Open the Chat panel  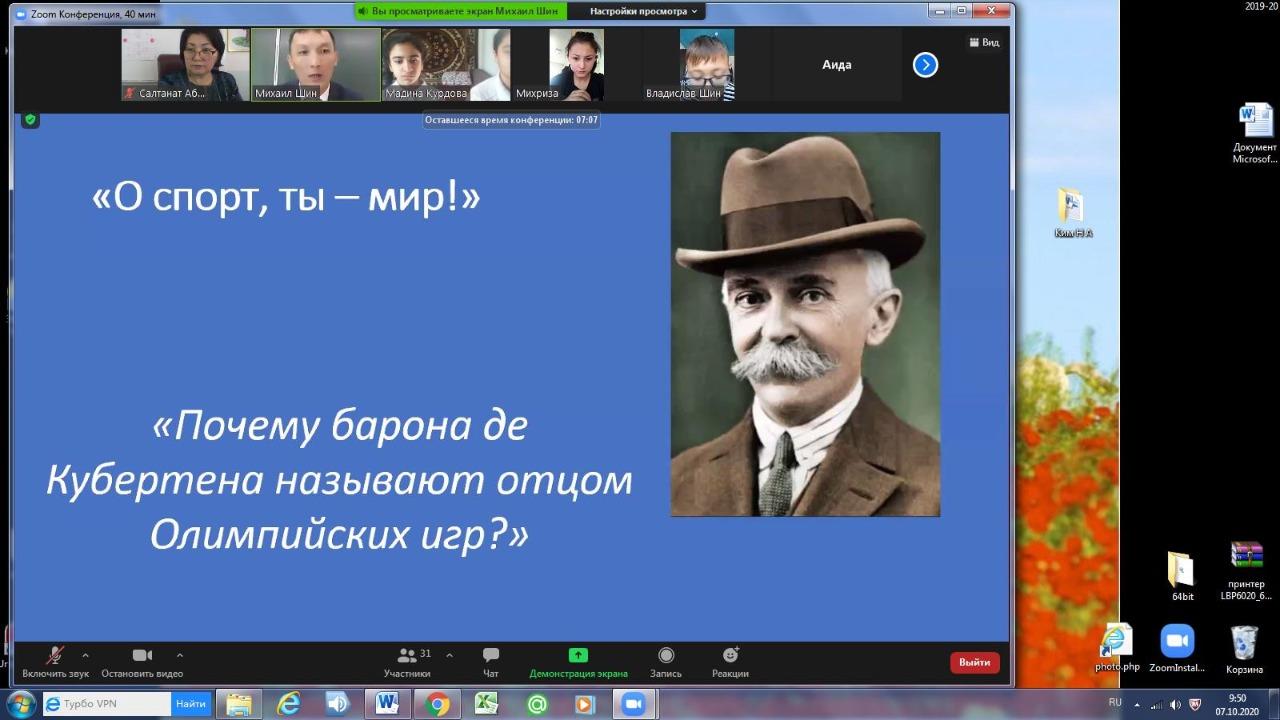click(491, 656)
